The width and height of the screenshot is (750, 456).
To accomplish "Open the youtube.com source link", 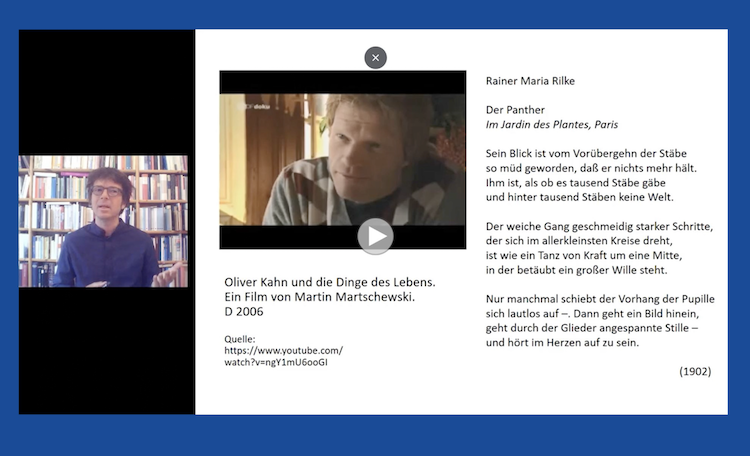I will [x=283, y=351].
